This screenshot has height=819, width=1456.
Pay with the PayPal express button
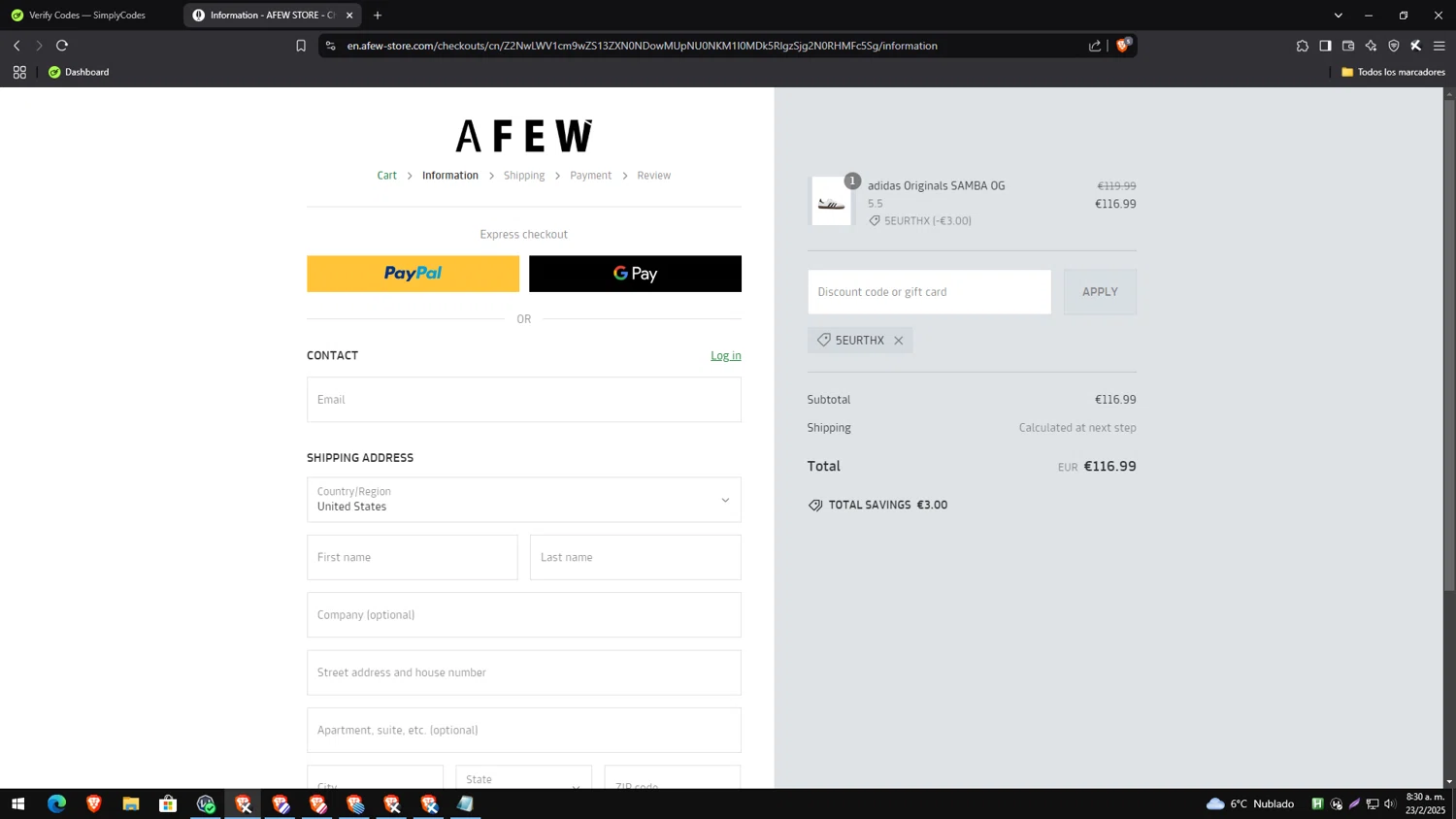coord(413,274)
